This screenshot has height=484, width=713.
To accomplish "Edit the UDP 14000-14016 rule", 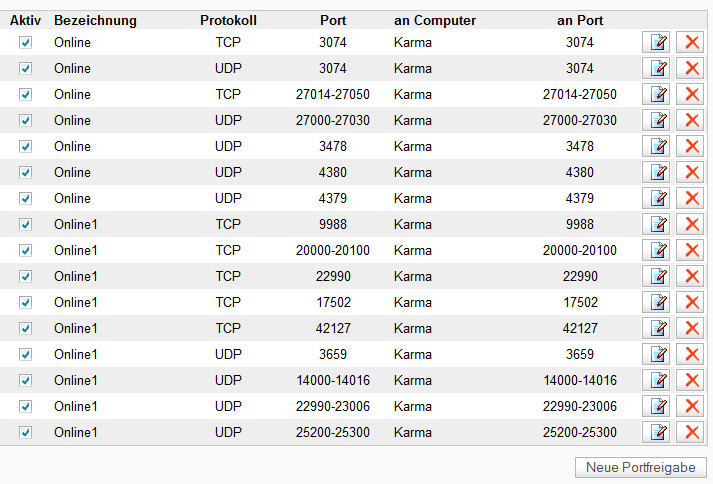I will [656, 380].
